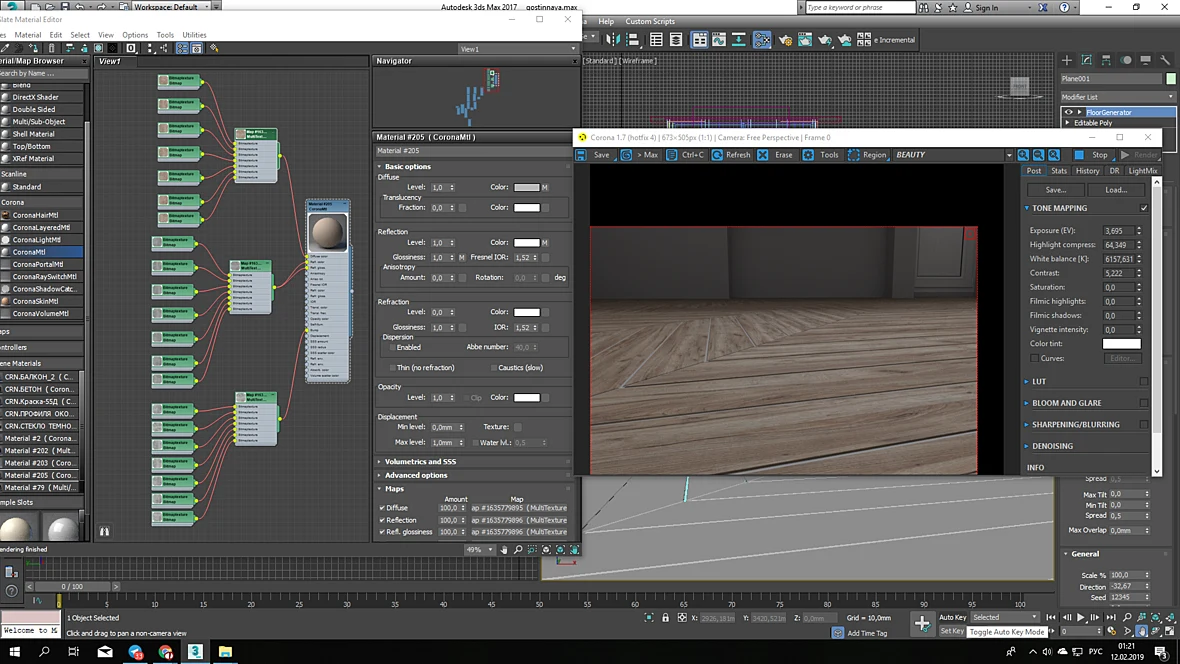
Task: Toggle FloorGenerator modifier eye visibility
Action: coord(1069,112)
